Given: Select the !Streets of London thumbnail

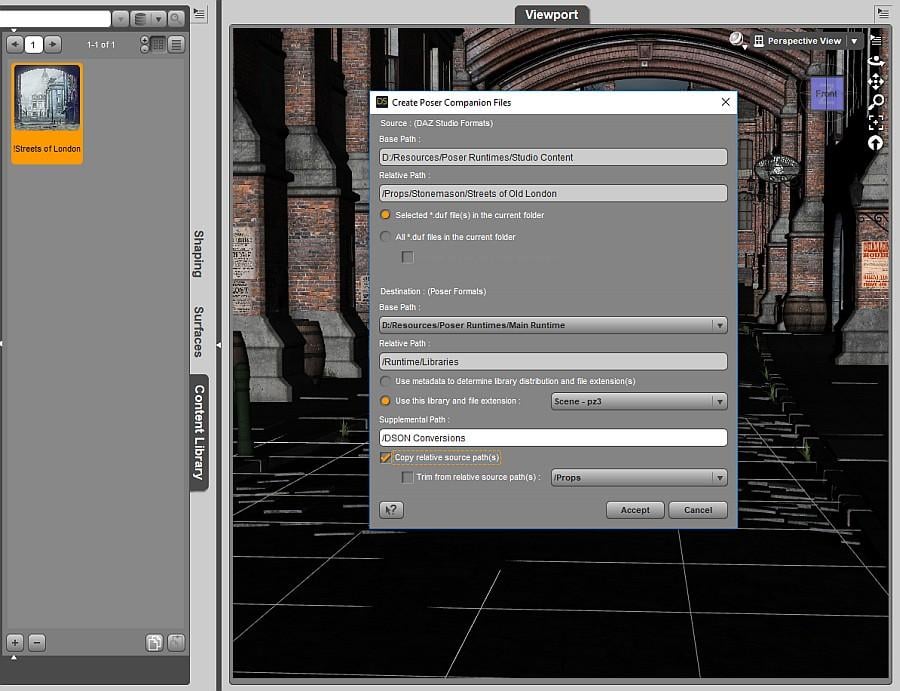Looking at the screenshot, I should (x=47, y=114).
